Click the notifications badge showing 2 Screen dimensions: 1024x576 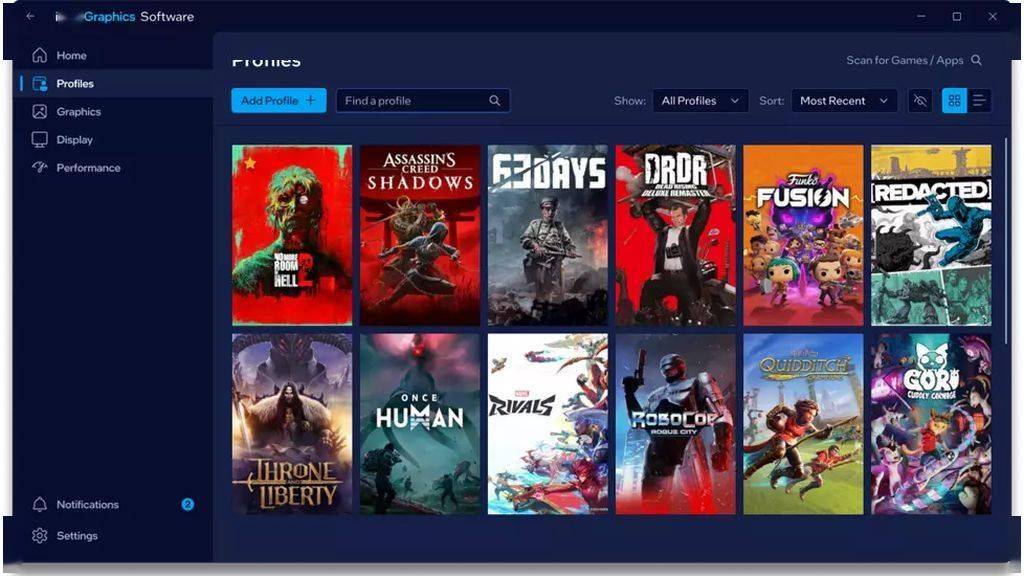pyautogui.click(x=187, y=504)
